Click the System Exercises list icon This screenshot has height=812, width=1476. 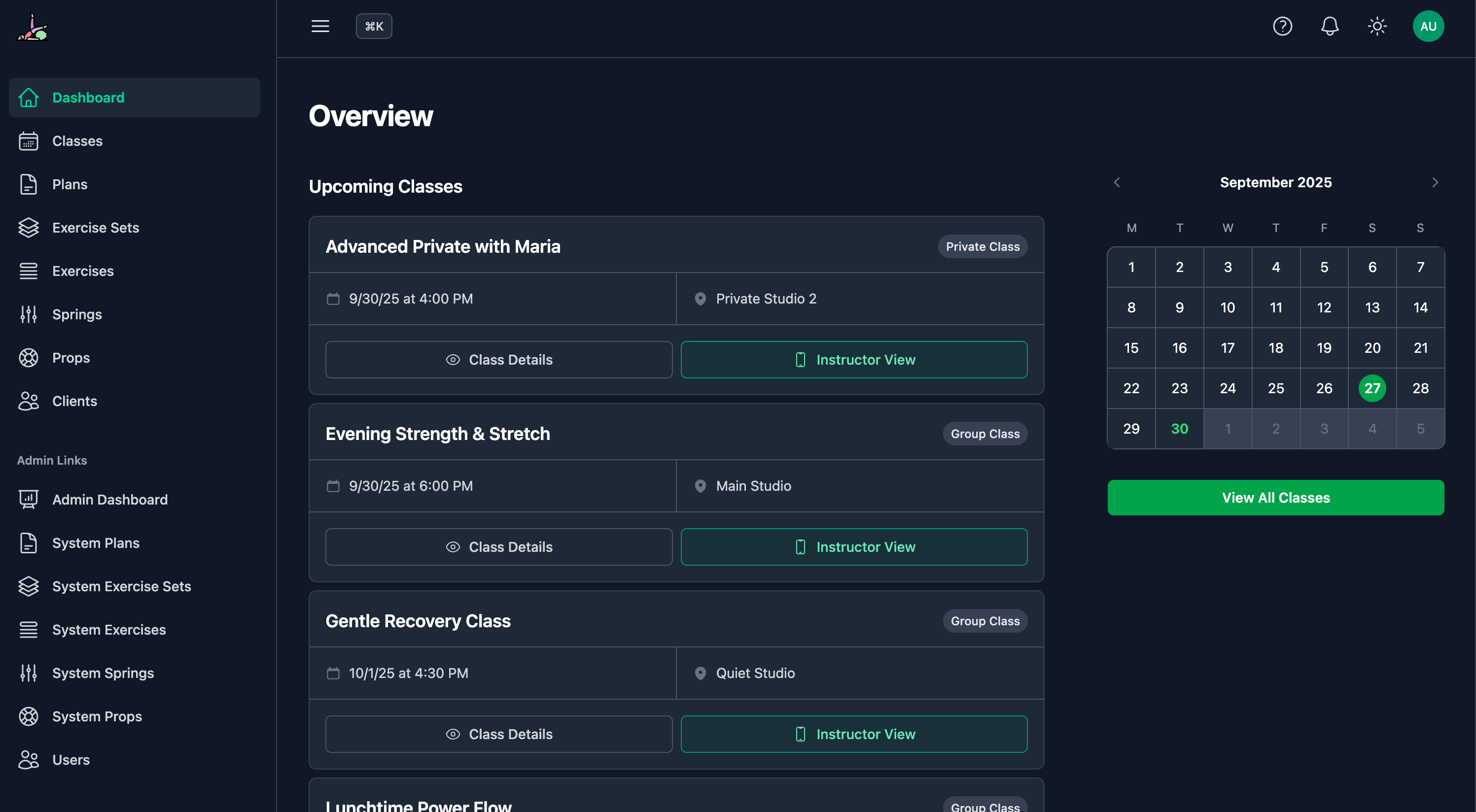(29, 629)
